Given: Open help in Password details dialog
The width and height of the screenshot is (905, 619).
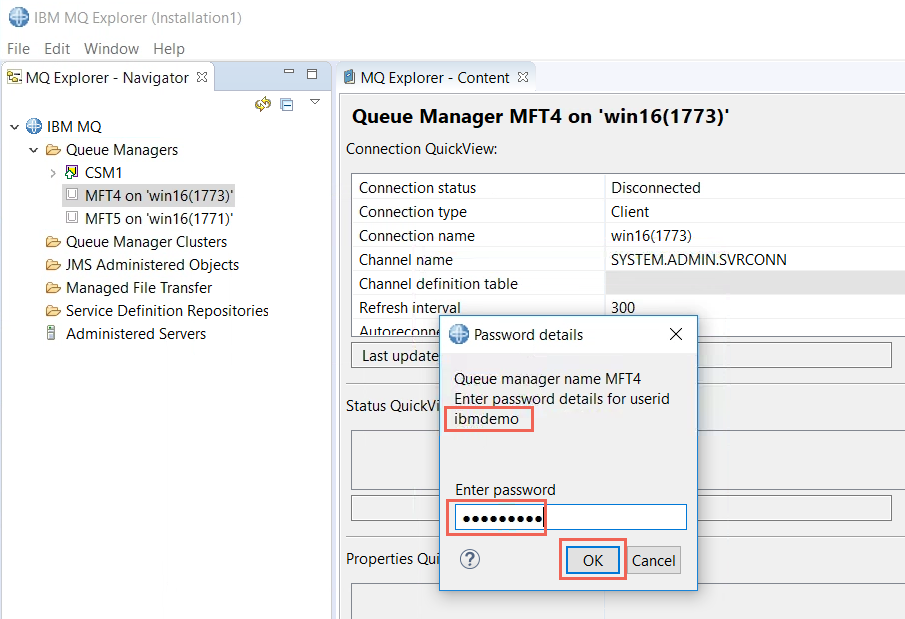Looking at the screenshot, I should (470, 559).
